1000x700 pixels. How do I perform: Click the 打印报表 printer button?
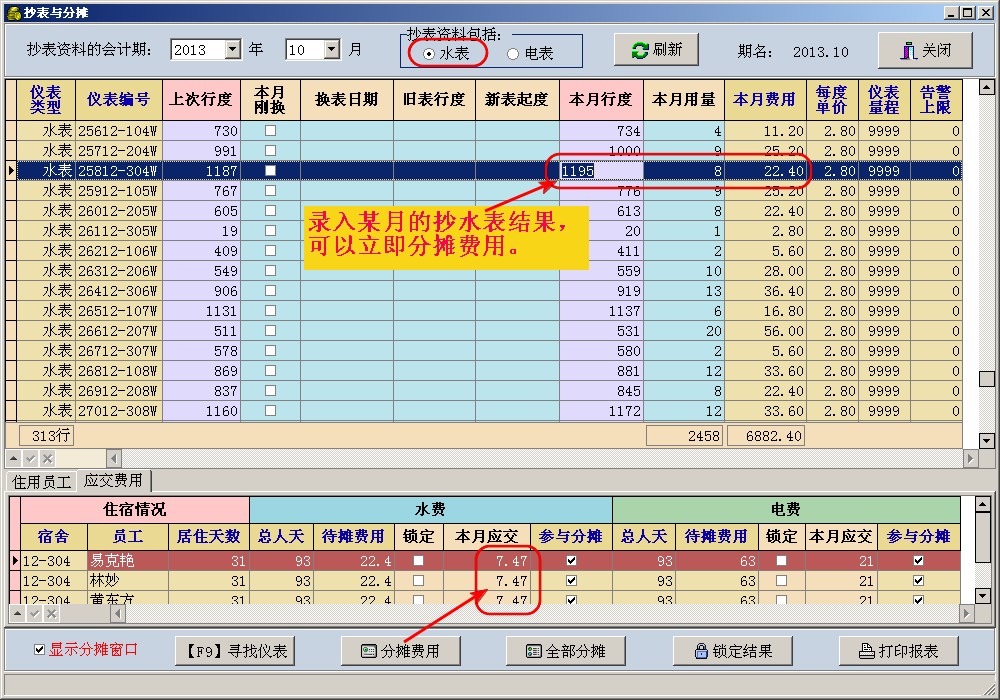point(900,651)
